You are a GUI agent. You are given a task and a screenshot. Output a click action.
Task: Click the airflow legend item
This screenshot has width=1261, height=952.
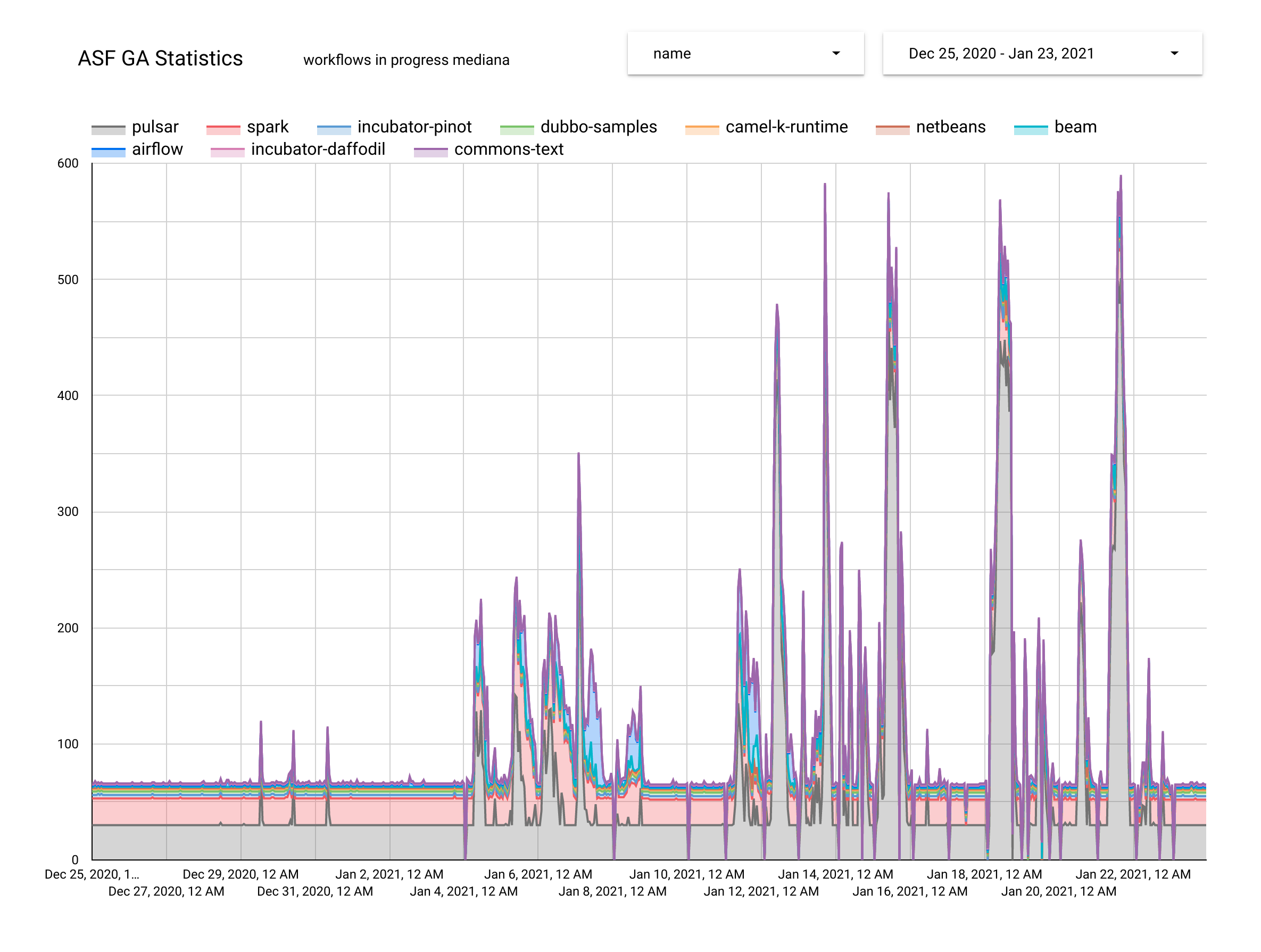click(157, 149)
